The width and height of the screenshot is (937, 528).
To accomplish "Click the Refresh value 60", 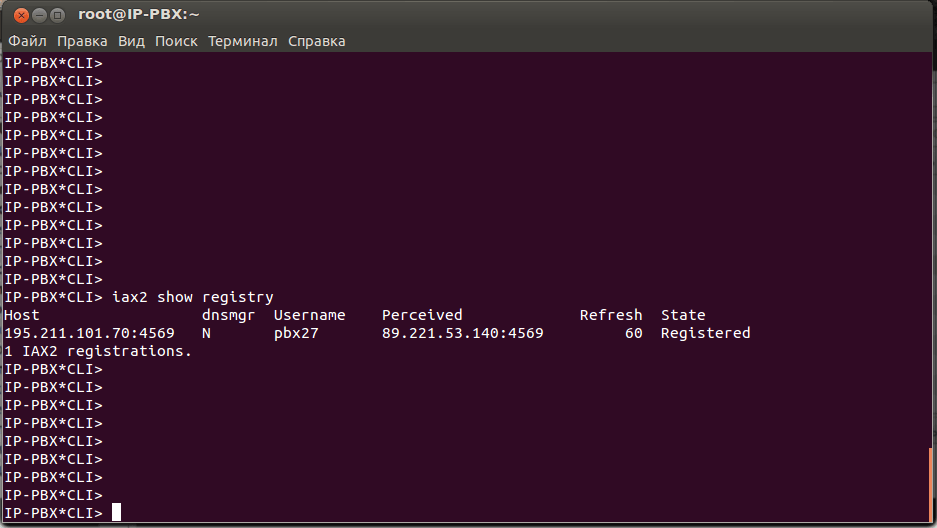I will pyautogui.click(x=633, y=333).
